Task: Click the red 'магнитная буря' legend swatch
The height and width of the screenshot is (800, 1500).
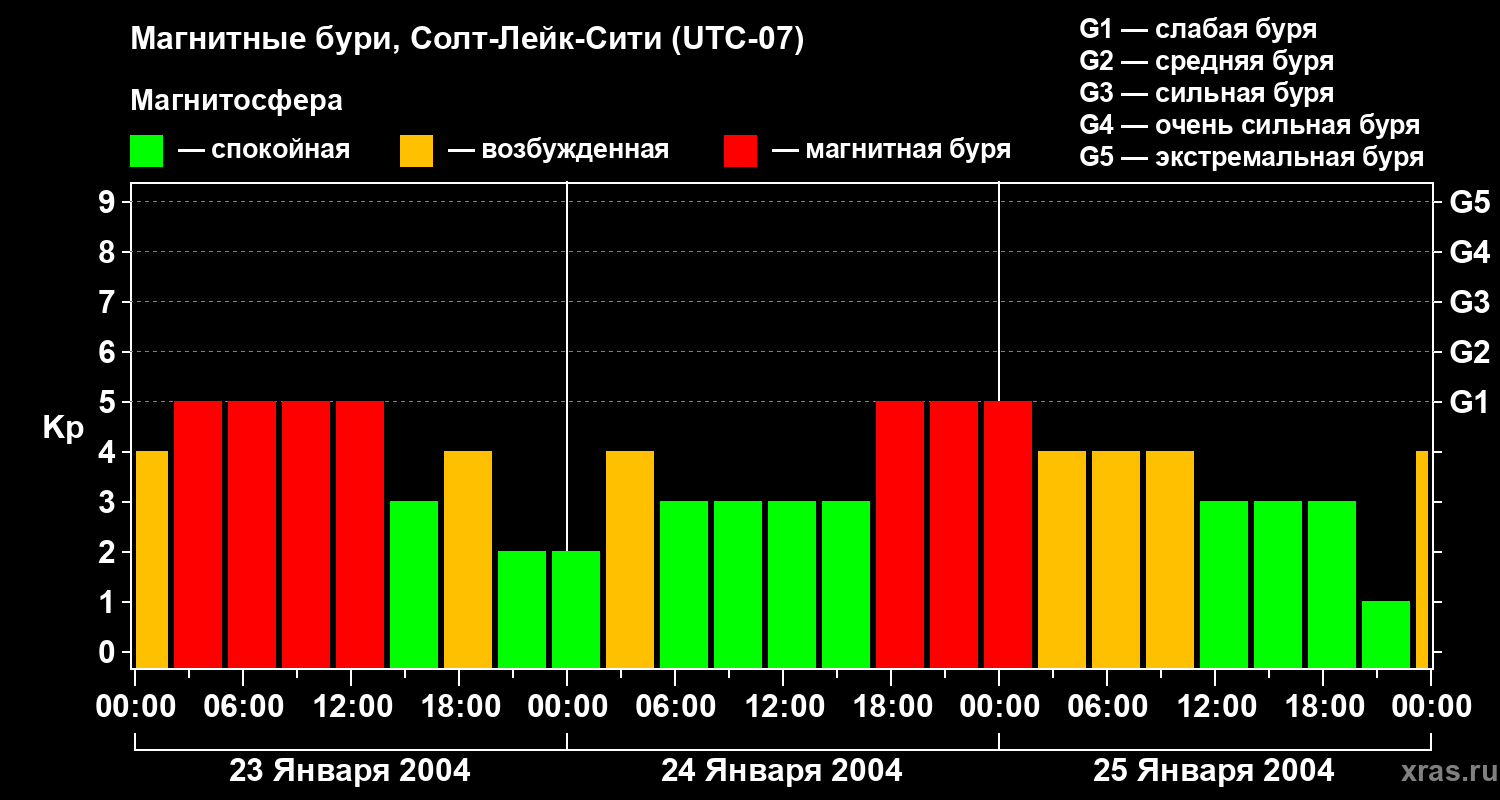Action: click(740, 151)
